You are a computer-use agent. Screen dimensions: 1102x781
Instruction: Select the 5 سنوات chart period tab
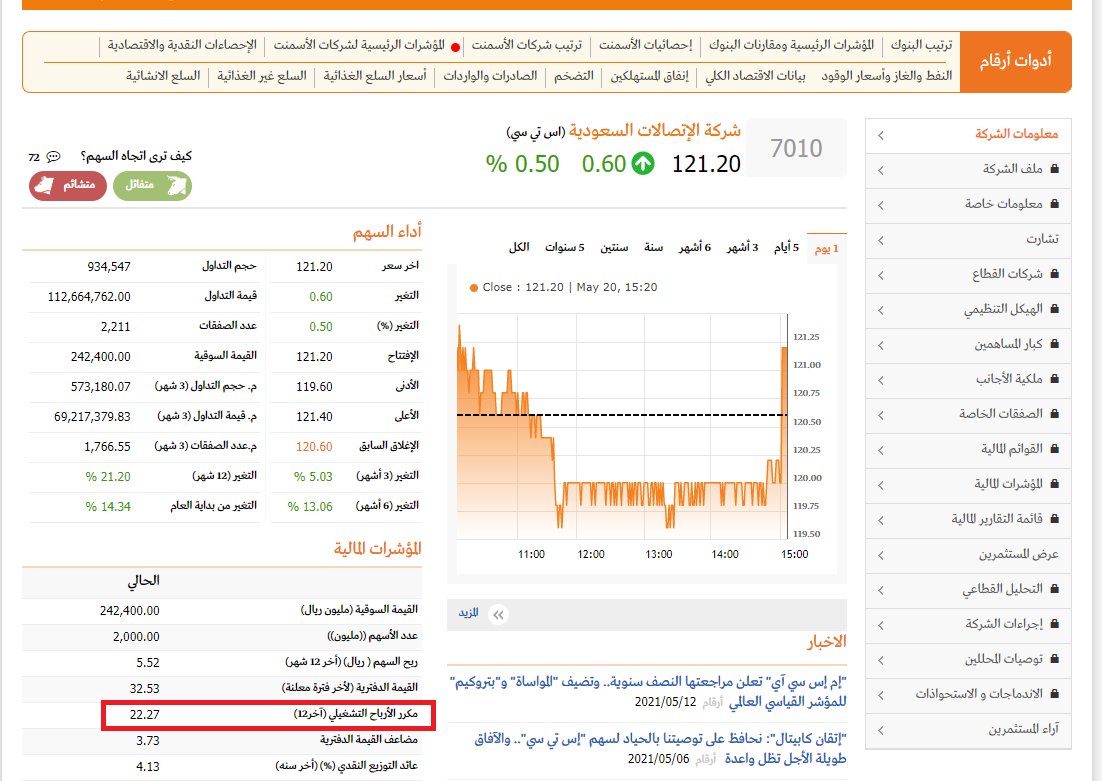point(564,247)
